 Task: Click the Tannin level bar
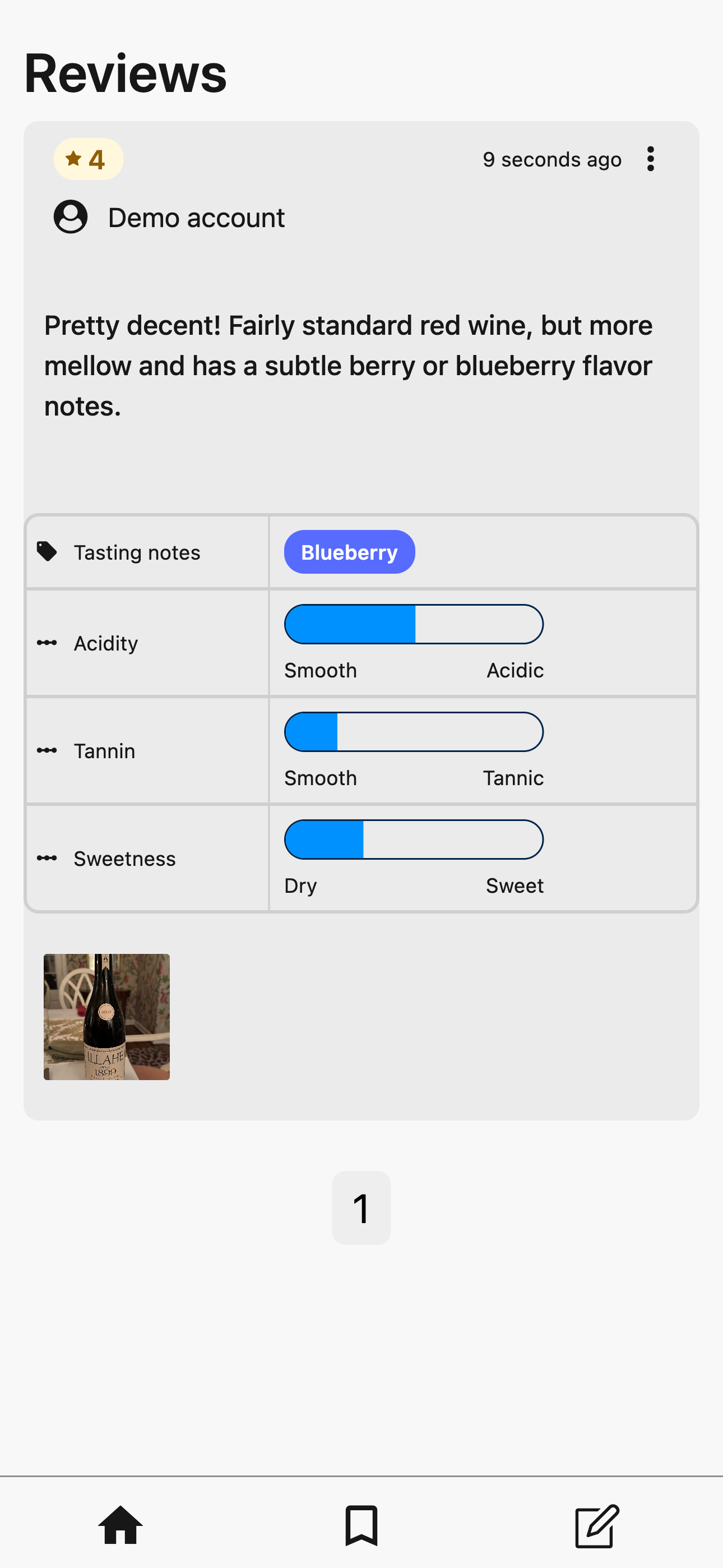click(414, 732)
